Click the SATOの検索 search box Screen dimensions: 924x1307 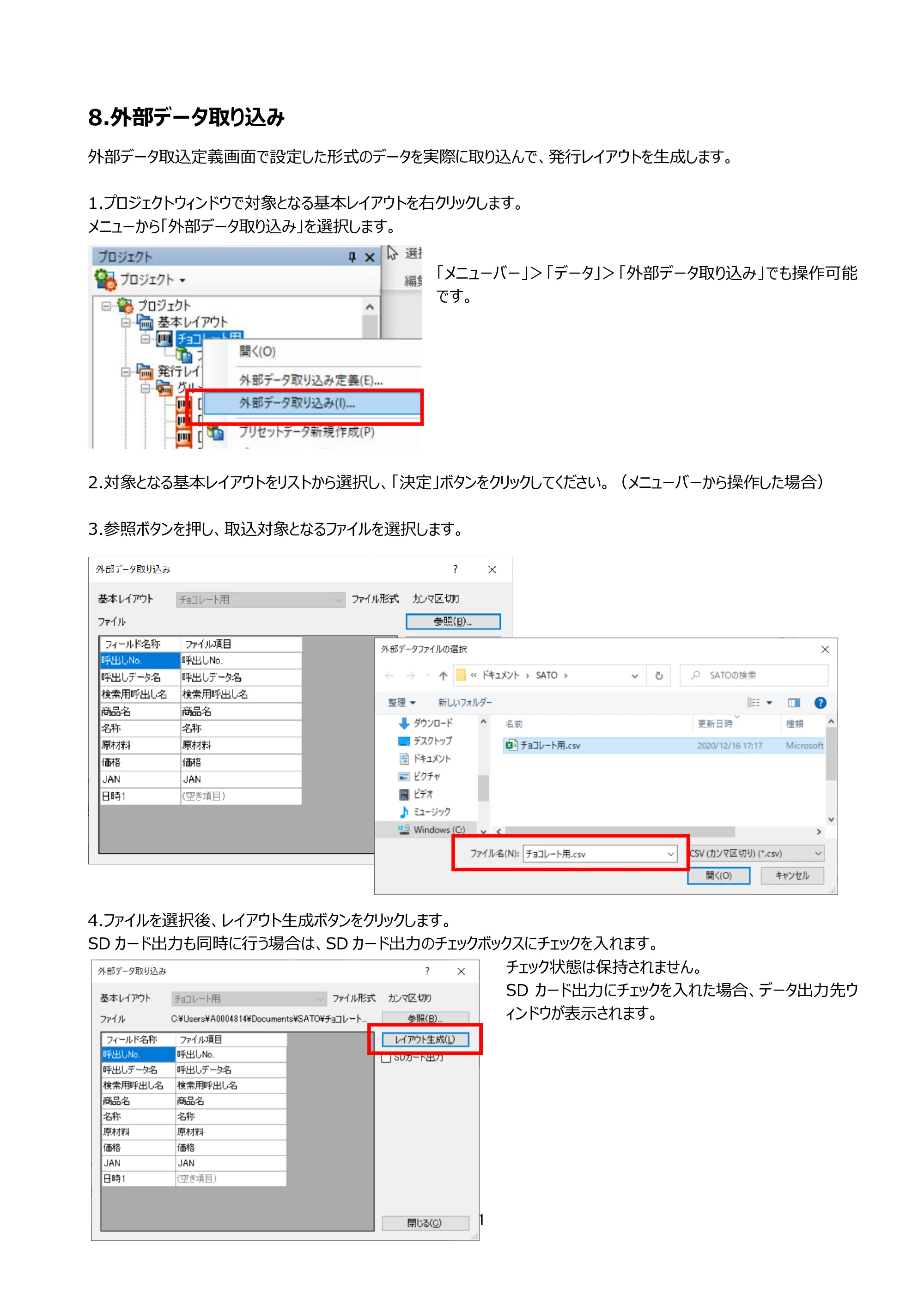(x=754, y=675)
